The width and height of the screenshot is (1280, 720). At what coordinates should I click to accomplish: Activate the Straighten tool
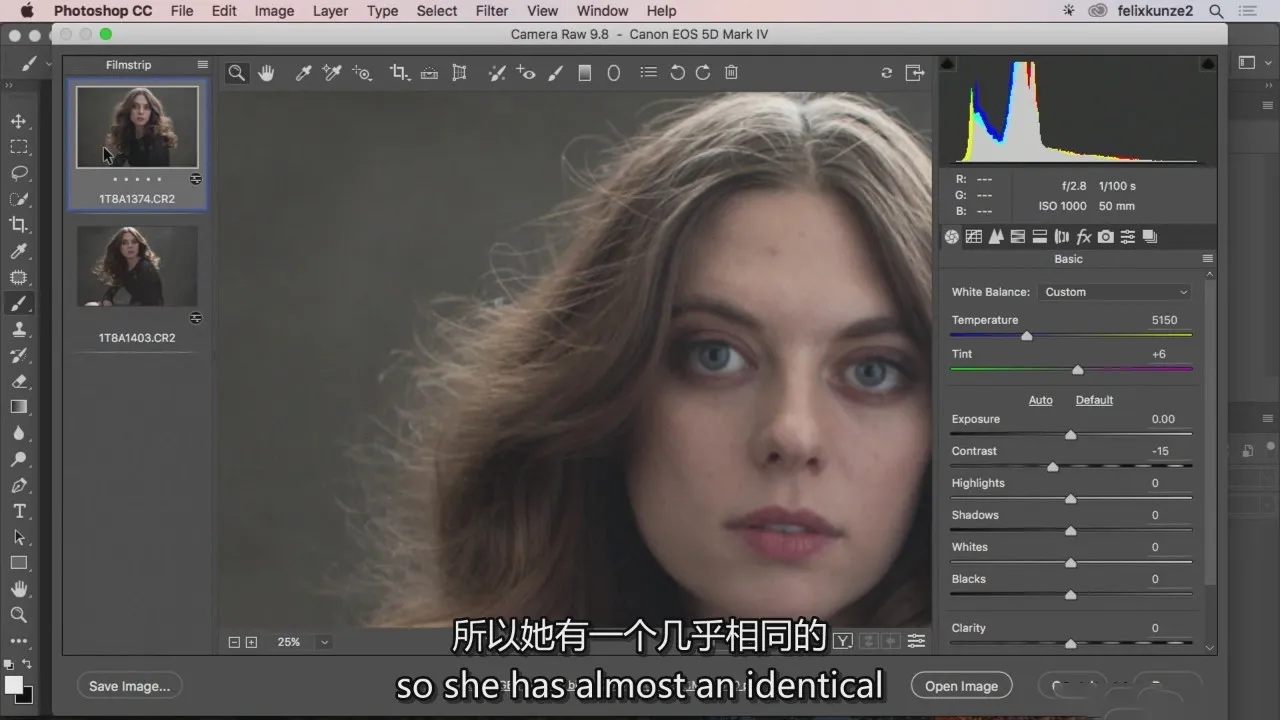[429, 73]
